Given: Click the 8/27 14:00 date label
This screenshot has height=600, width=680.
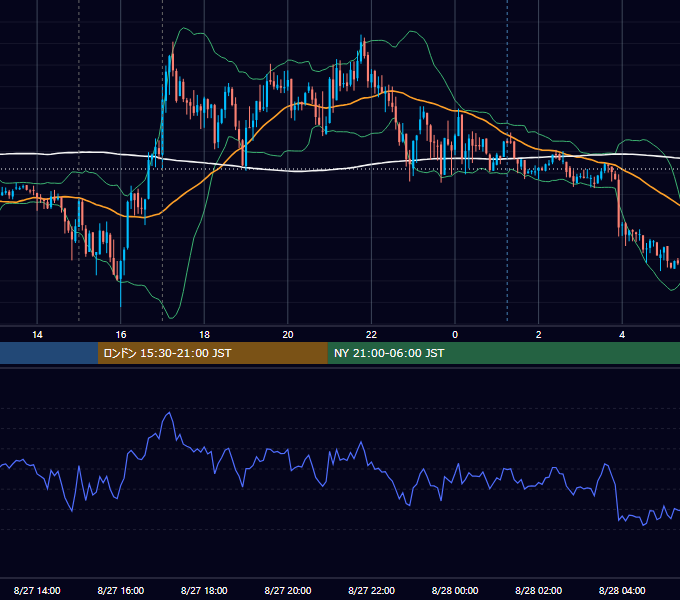Looking at the screenshot, I should [37, 590].
